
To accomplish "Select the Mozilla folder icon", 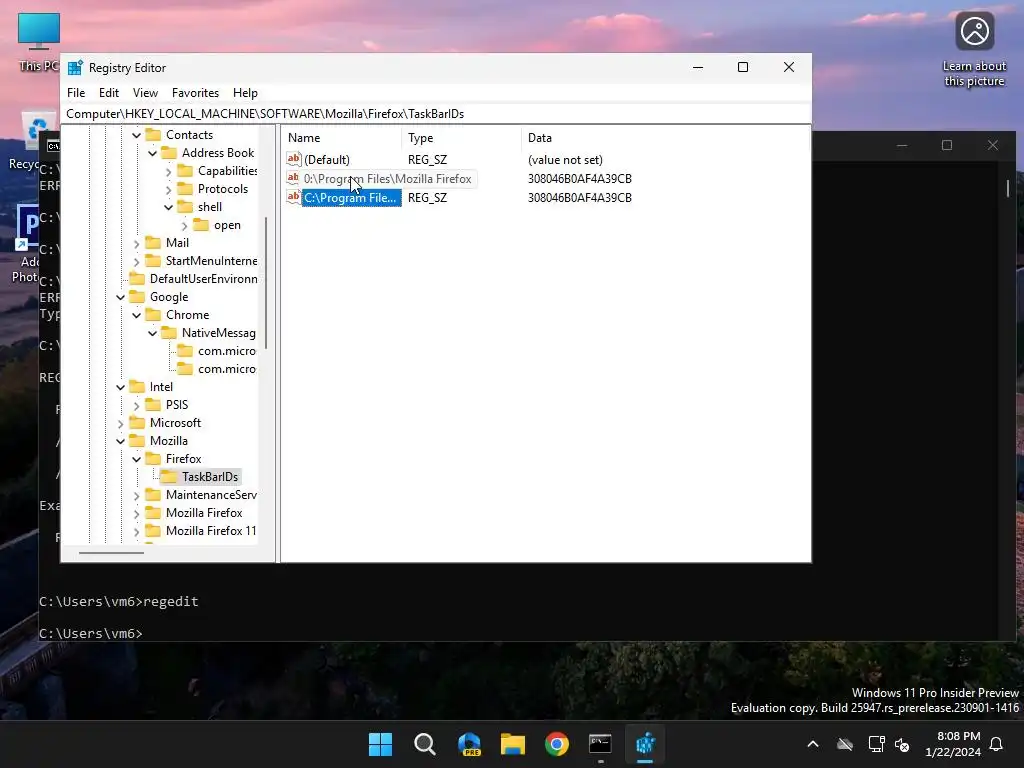I will [137, 441].
